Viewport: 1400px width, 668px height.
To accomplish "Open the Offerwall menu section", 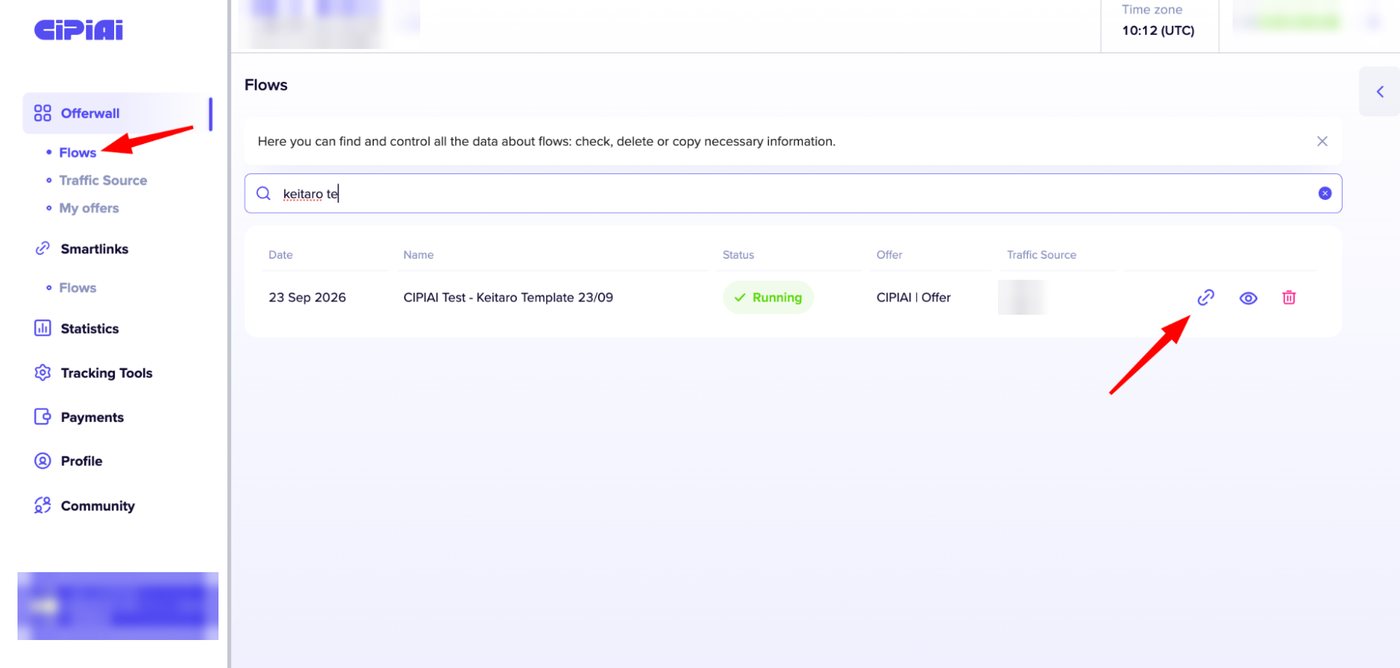I will (116, 113).
